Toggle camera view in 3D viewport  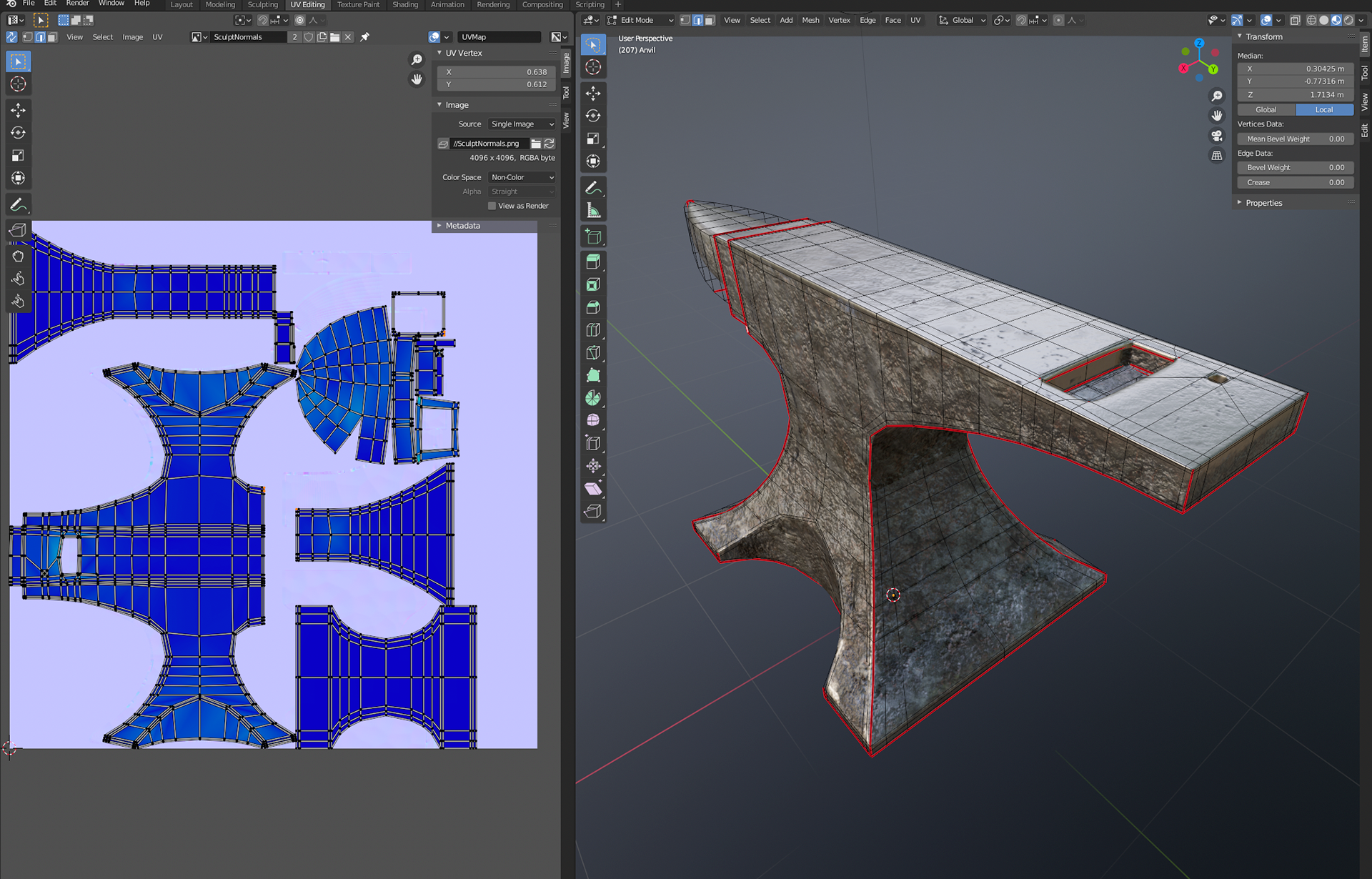[1217, 136]
